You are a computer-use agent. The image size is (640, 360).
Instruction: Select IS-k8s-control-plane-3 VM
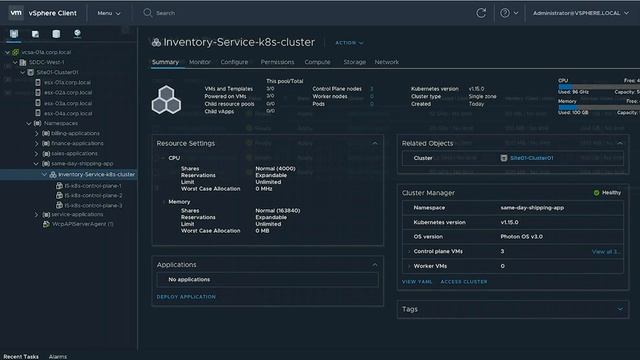93,206
